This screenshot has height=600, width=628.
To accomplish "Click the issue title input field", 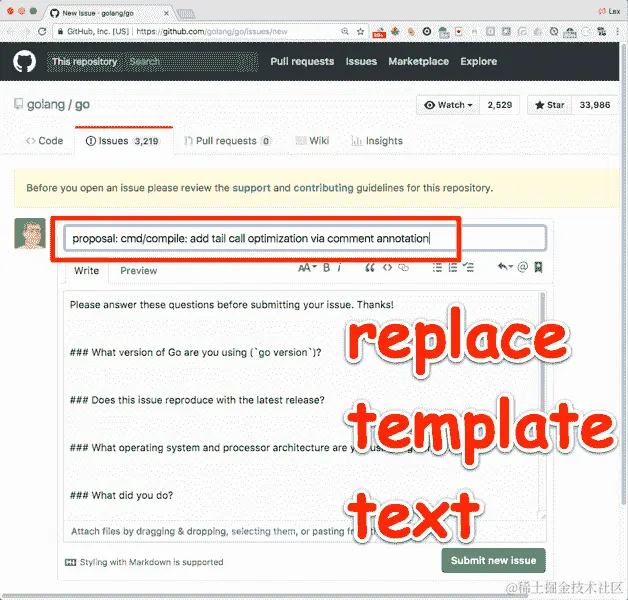I will coord(305,238).
